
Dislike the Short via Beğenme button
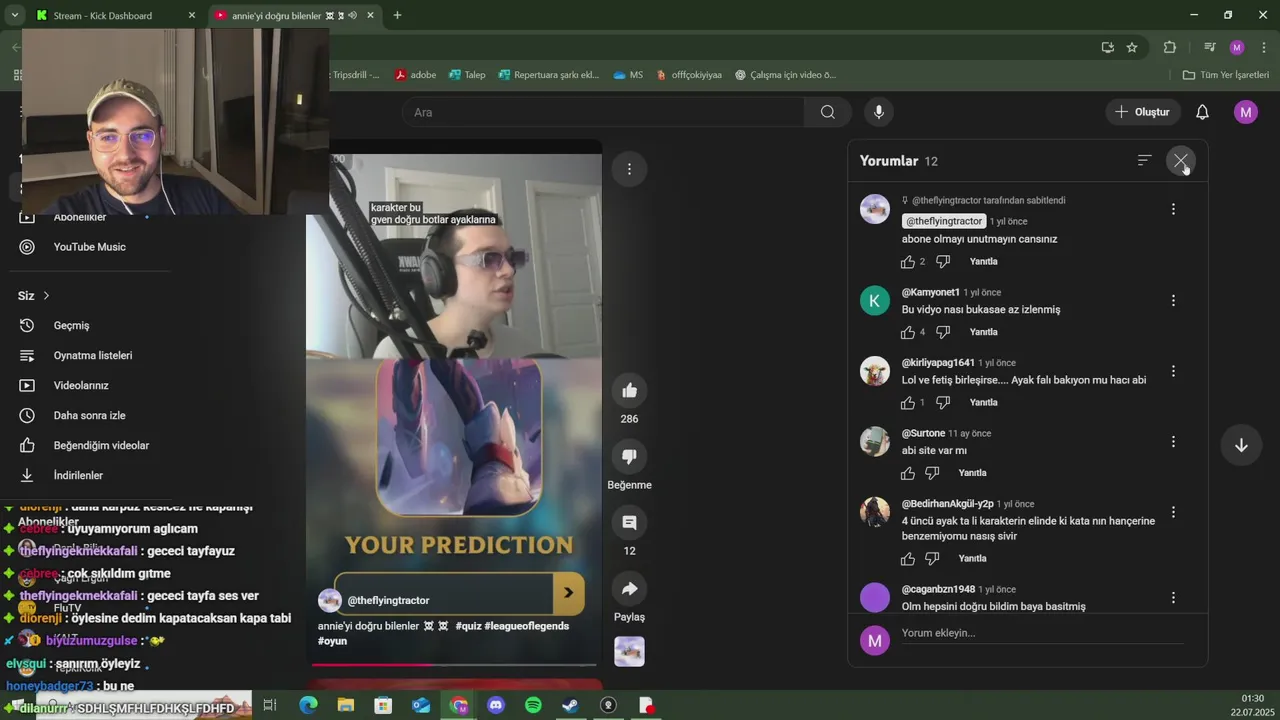629,456
